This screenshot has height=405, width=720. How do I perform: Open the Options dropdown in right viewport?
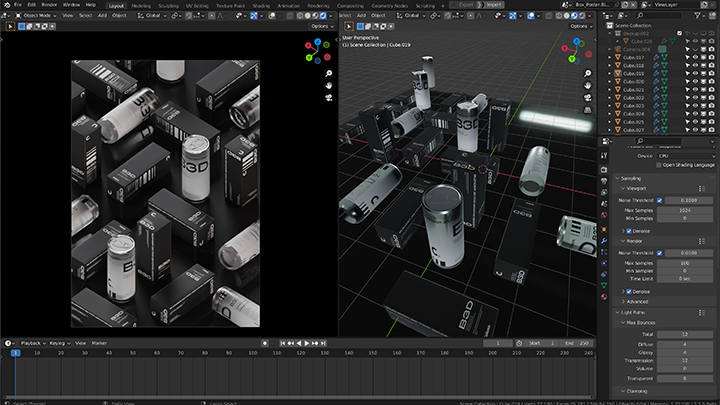(580, 26)
